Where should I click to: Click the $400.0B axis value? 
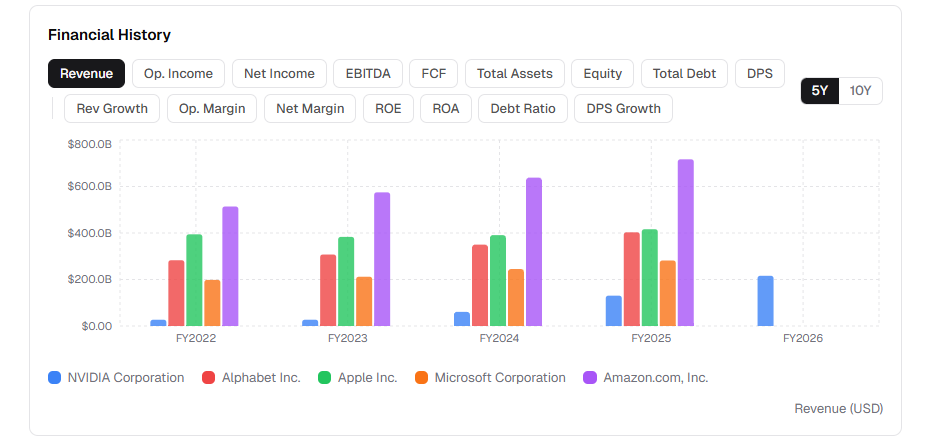click(x=90, y=234)
